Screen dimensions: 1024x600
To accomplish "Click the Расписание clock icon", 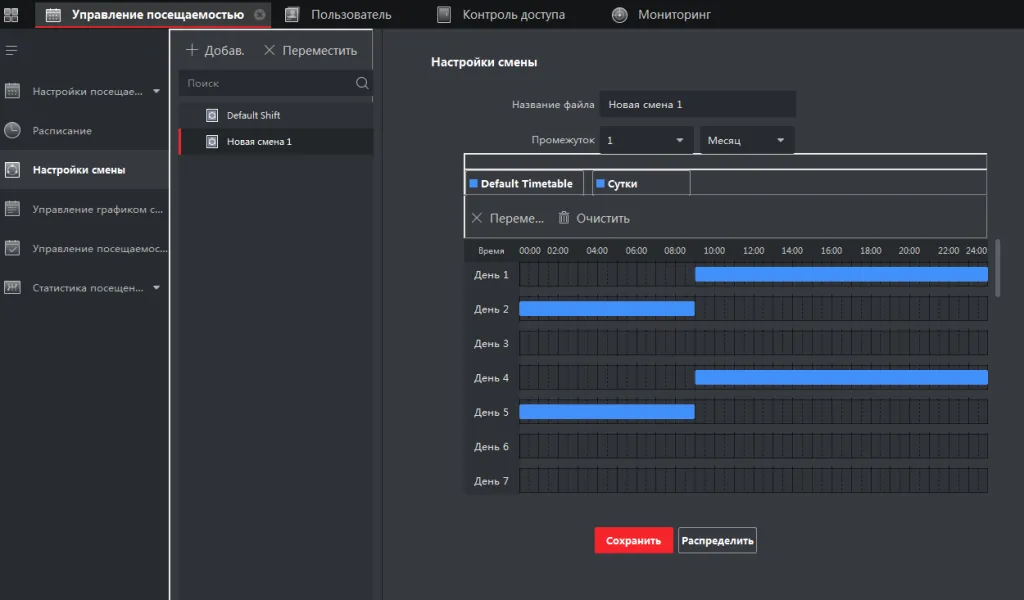I will coord(12,130).
